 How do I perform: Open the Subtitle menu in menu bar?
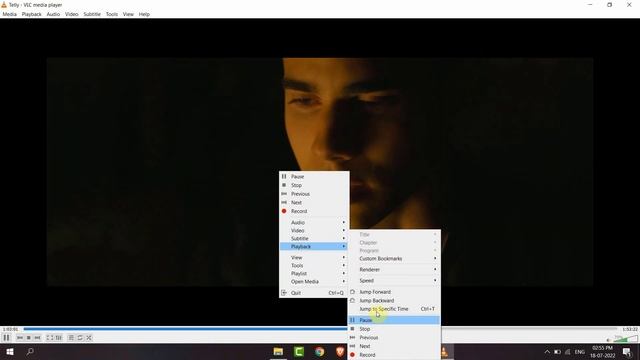click(92, 14)
